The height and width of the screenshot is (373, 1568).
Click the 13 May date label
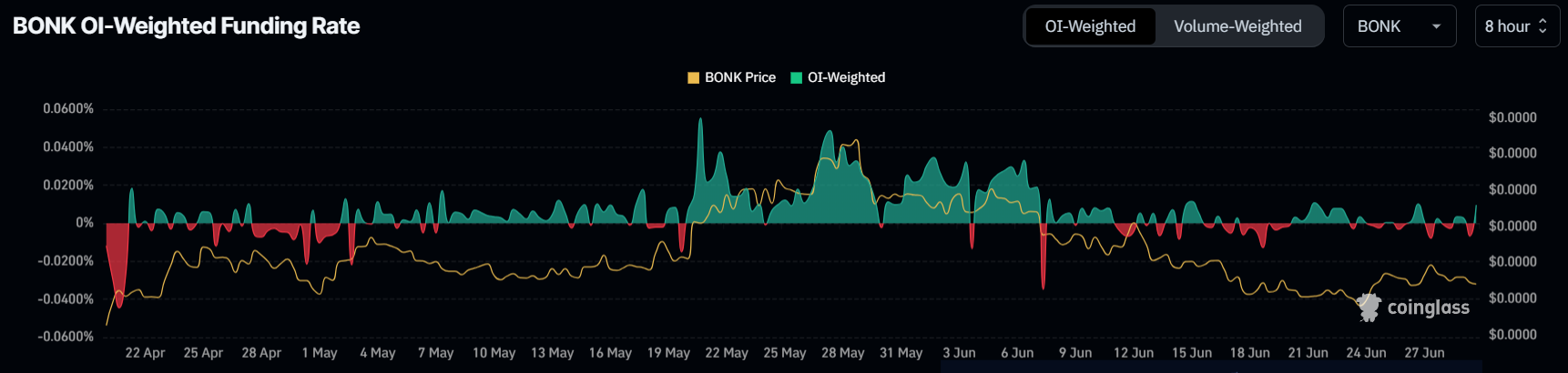(552, 353)
